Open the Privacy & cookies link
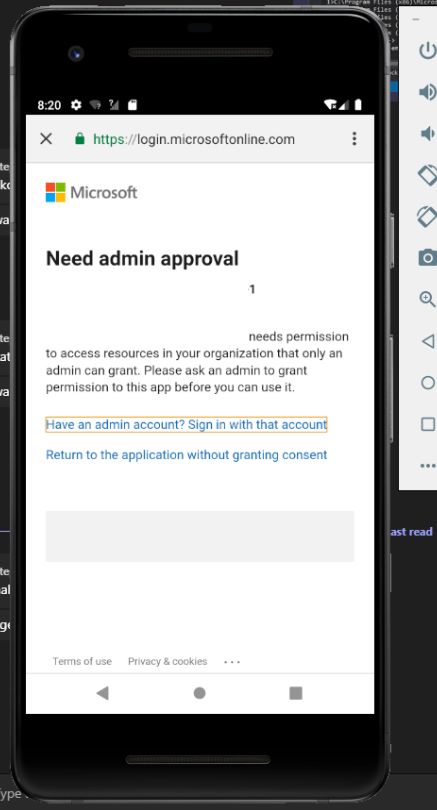The image size is (437, 810). tap(167, 661)
